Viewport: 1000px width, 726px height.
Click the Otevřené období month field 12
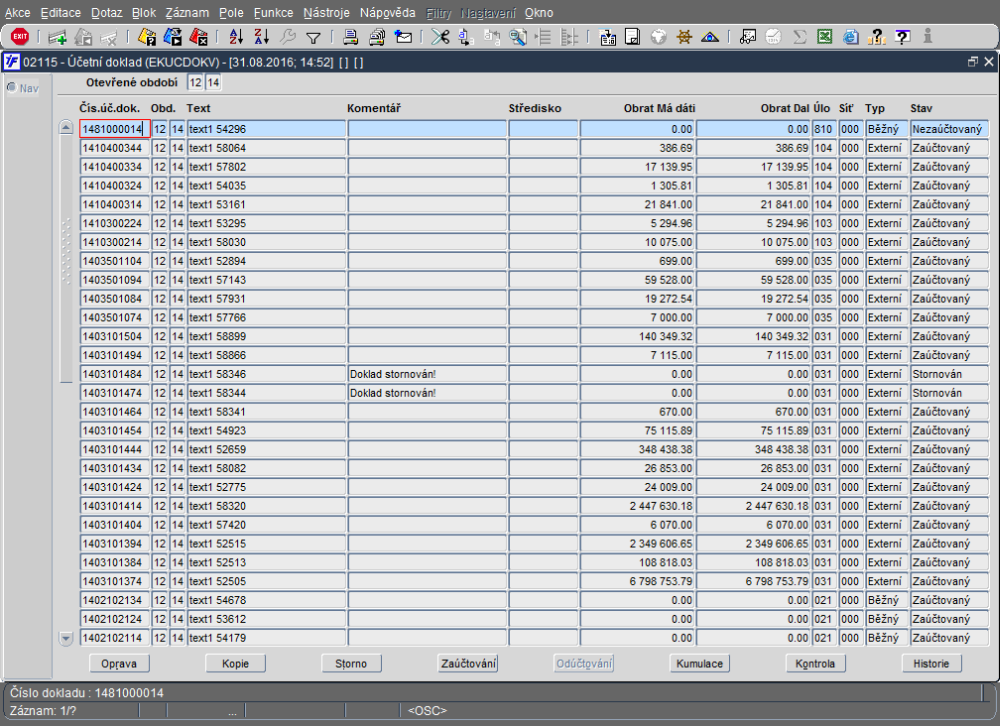195,82
